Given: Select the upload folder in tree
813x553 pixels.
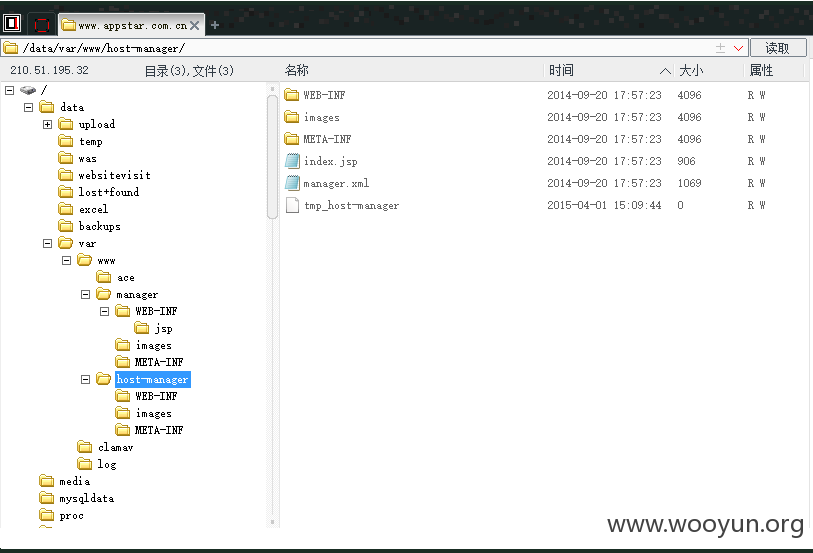Looking at the screenshot, I should point(96,124).
